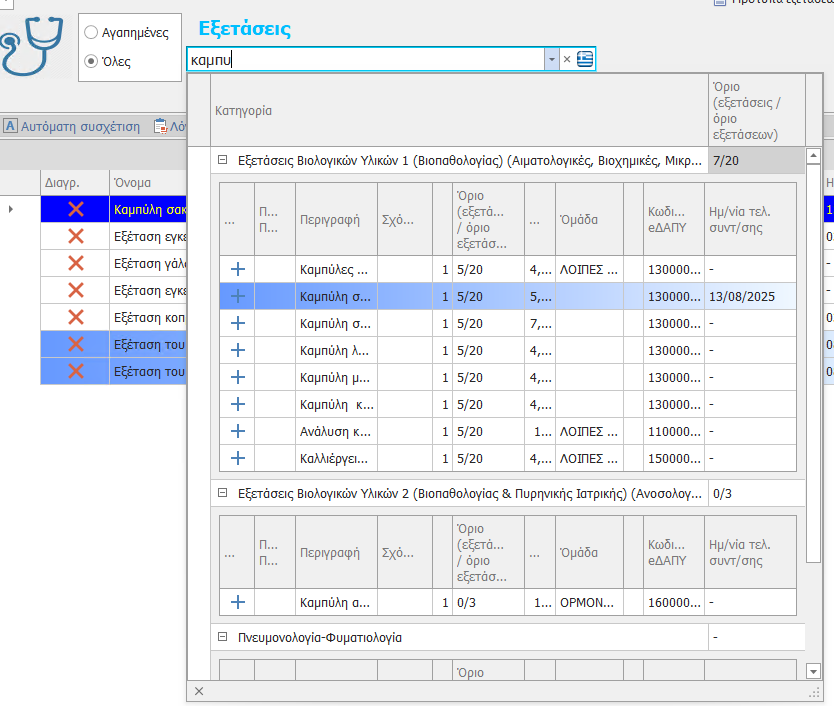Viewport: 834px width, 706px height.
Task: Add the Καμπύλη μ... exam
Action: [x=238, y=377]
